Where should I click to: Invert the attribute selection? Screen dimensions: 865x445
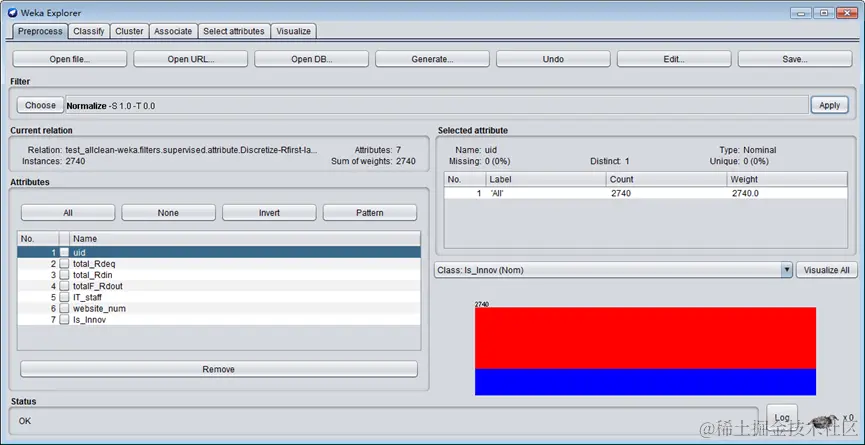pyautogui.click(x=269, y=213)
